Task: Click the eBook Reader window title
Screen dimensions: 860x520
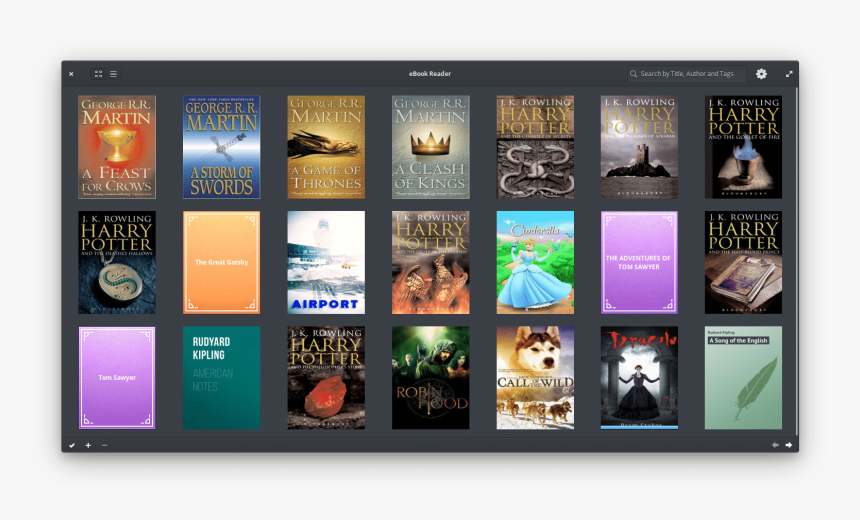Action: pyautogui.click(x=430, y=74)
